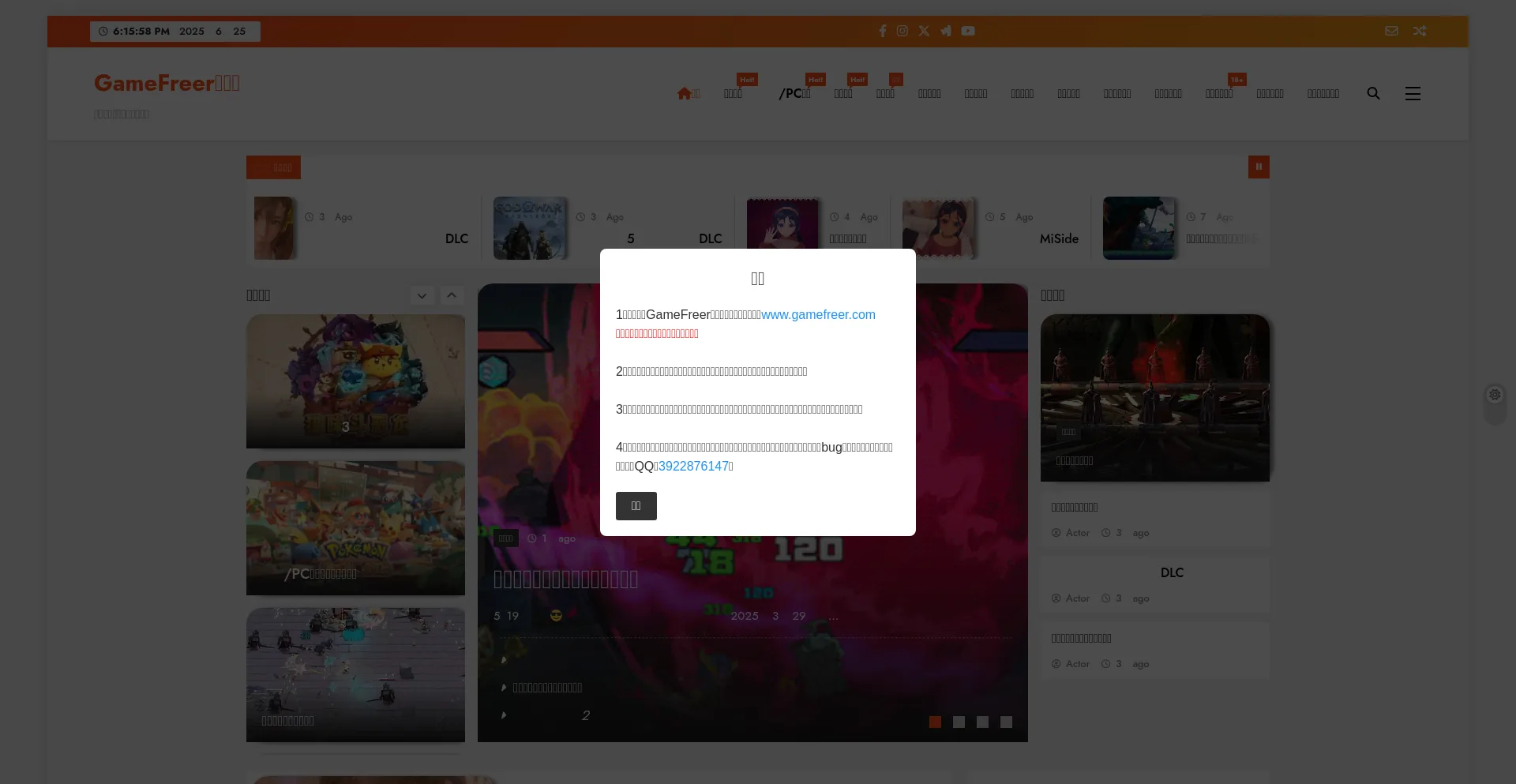1516x784 pixels.
Task: Open the Facebook social link
Action: (x=882, y=31)
